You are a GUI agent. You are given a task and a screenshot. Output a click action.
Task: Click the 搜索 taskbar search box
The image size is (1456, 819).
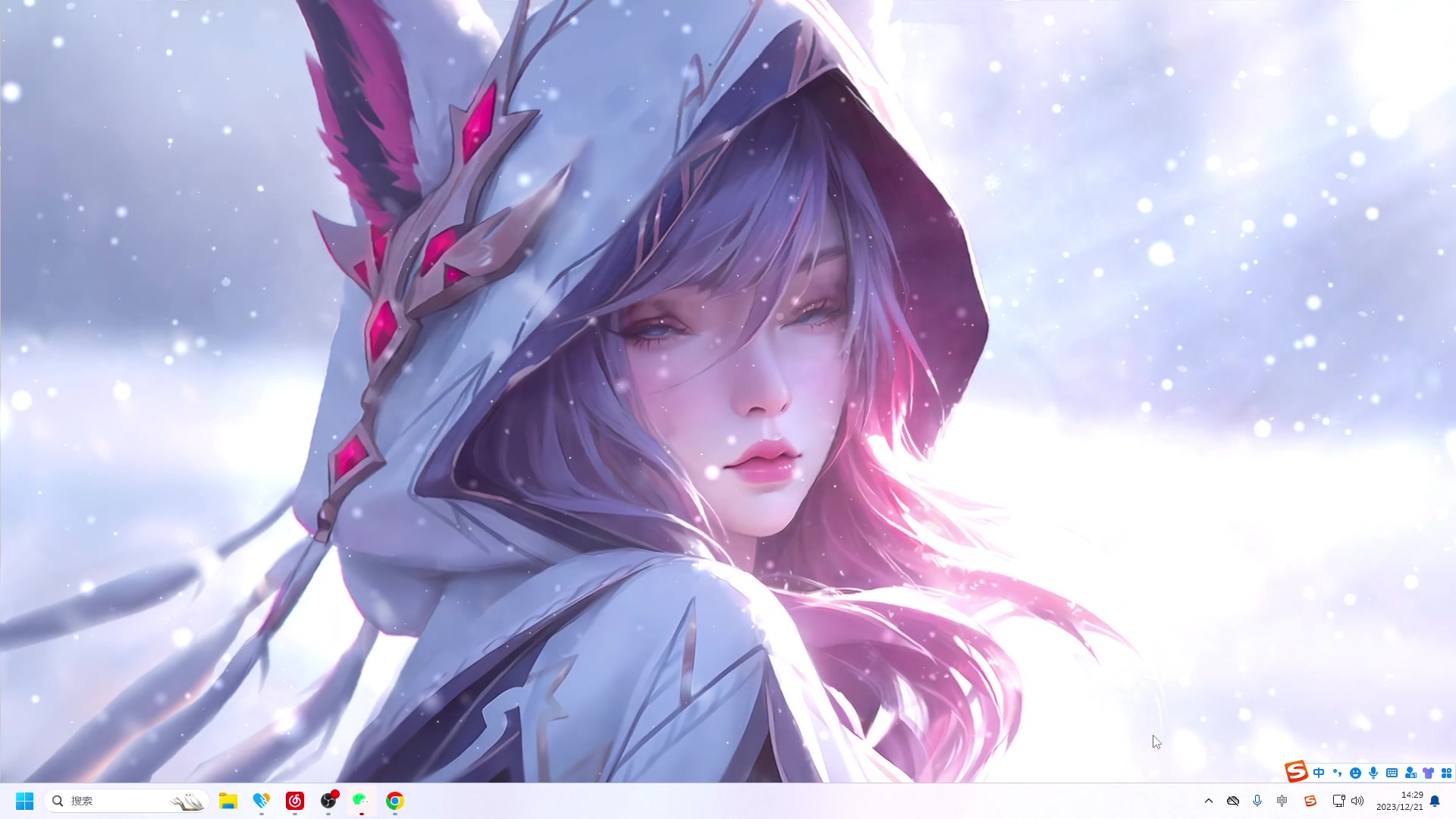tap(127, 801)
